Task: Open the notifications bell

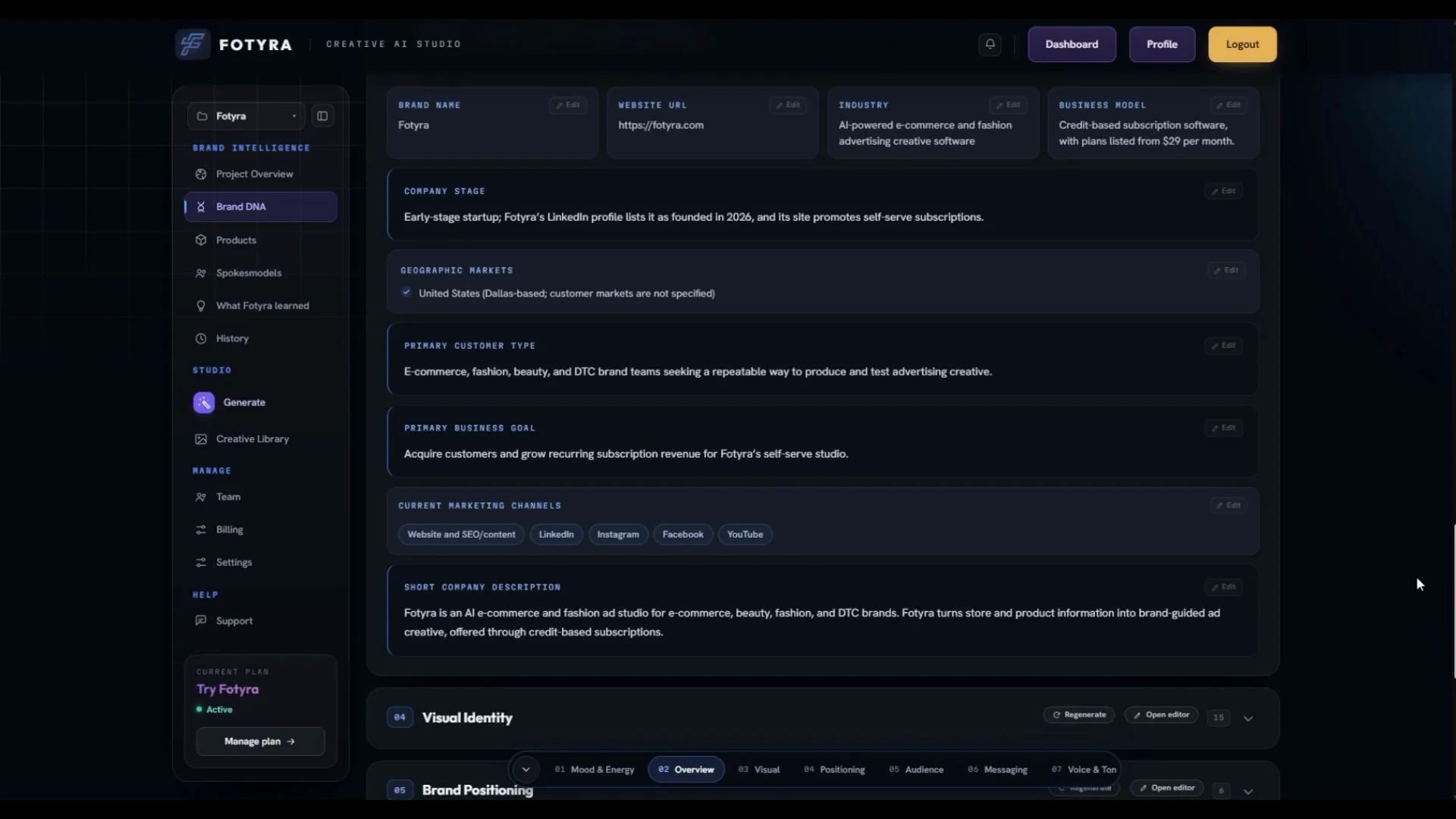Action: coord(990,44)
